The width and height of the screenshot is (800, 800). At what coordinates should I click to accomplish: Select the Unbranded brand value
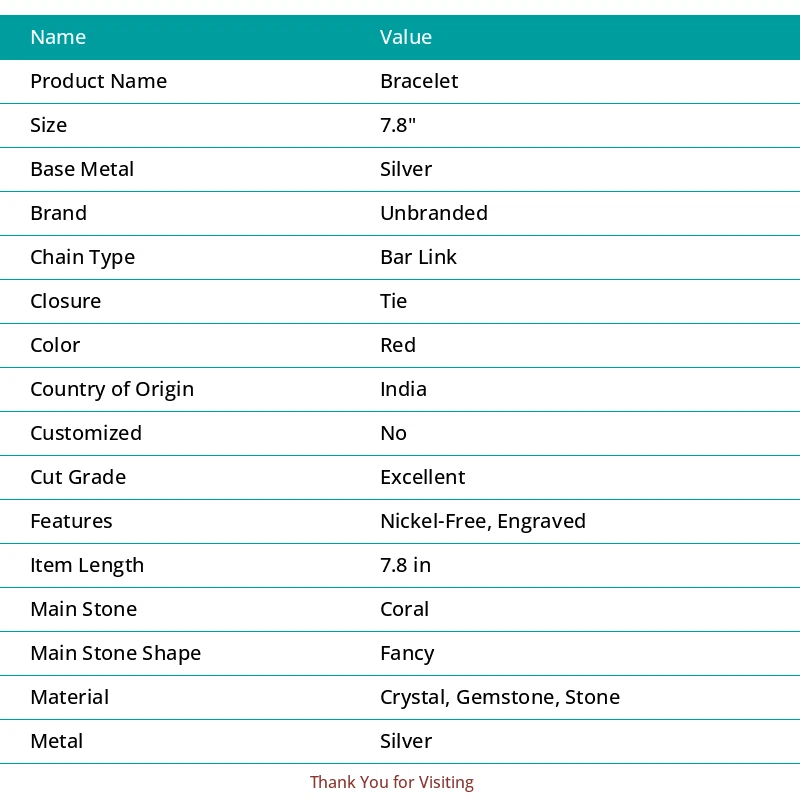[434, 213]
